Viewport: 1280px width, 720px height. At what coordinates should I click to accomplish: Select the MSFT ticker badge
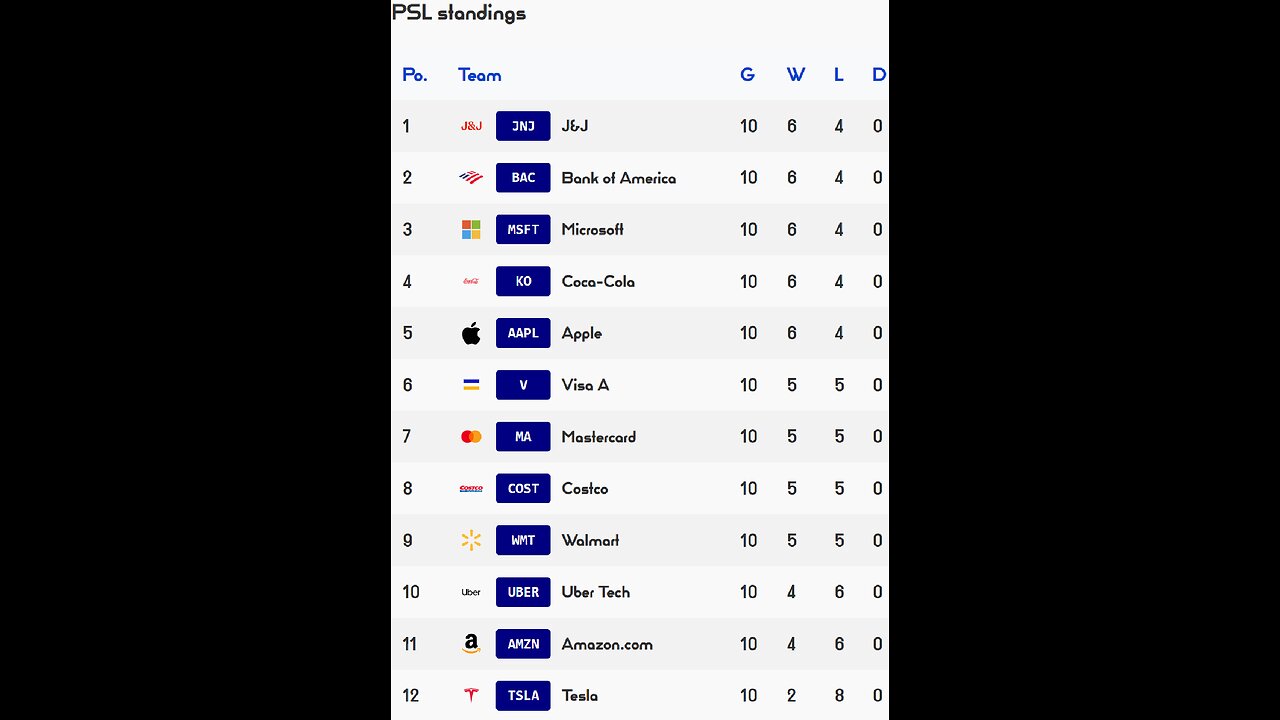[x=523, y=229]
